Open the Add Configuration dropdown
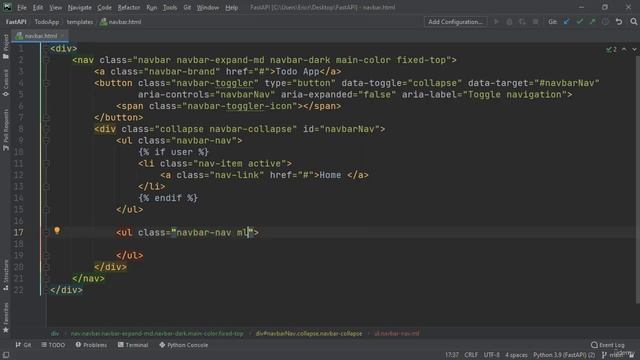The width and height of the screenshot is (640, 360). [x=455, y=22]
